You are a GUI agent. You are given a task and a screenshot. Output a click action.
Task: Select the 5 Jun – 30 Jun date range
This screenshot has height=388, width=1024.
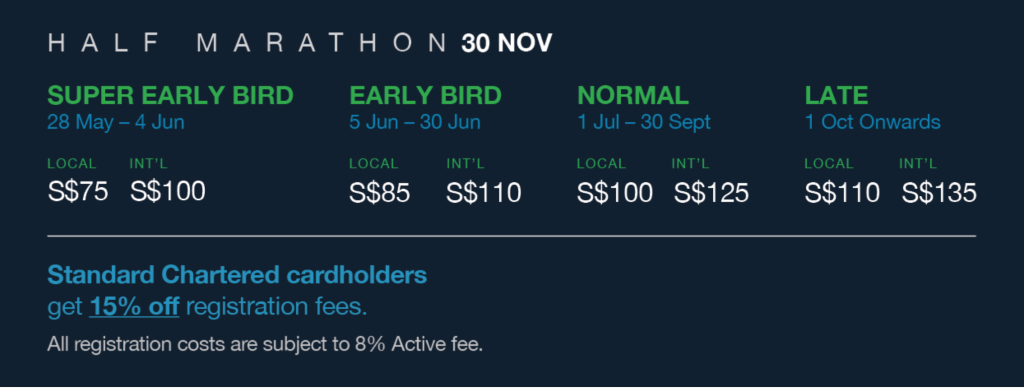(x=415, y=122)
